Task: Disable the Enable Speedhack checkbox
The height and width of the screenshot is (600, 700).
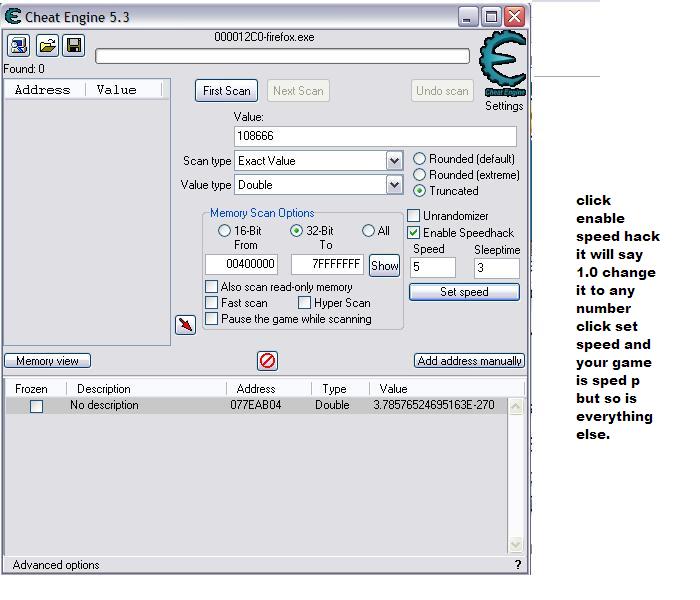Action: tap(414, 233)
